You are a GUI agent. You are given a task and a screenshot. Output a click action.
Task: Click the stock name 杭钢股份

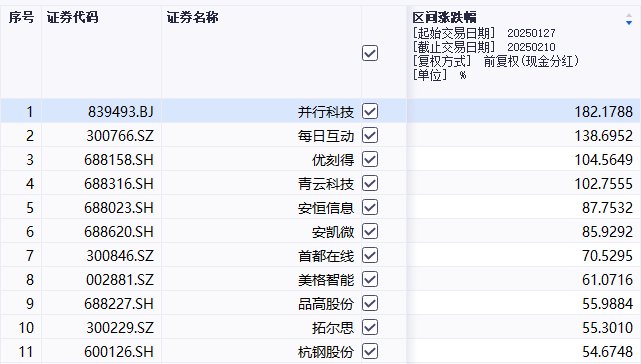point(326,352)
